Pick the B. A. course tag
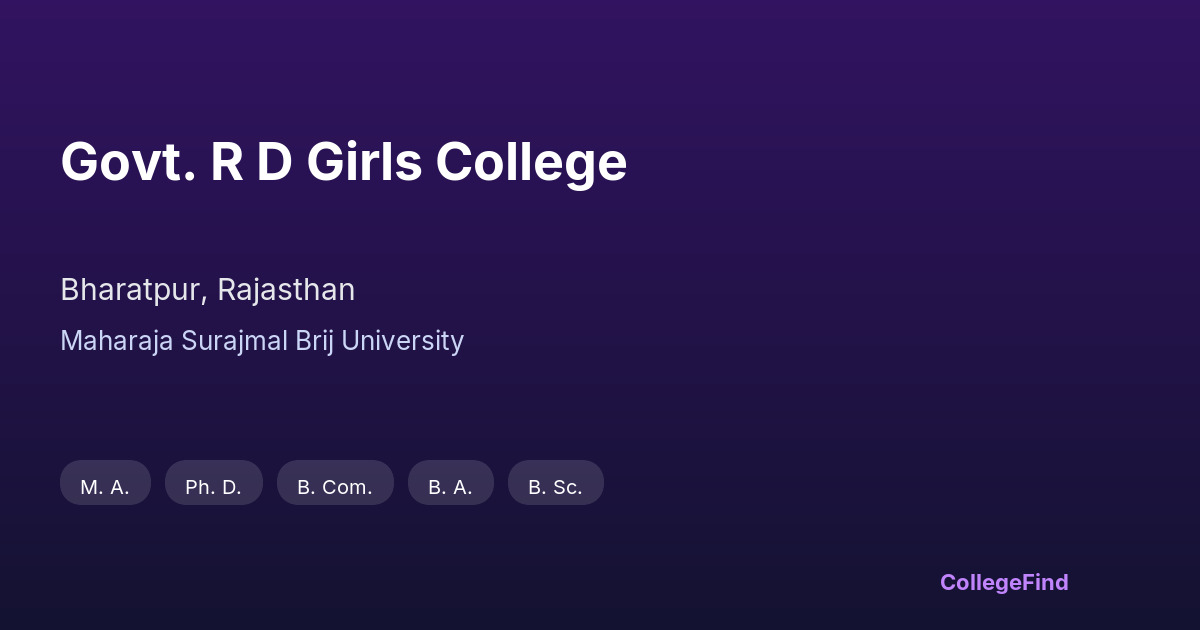Viewport: 1200px width, 630px height. pyautogui.click(x=450, y=487)
